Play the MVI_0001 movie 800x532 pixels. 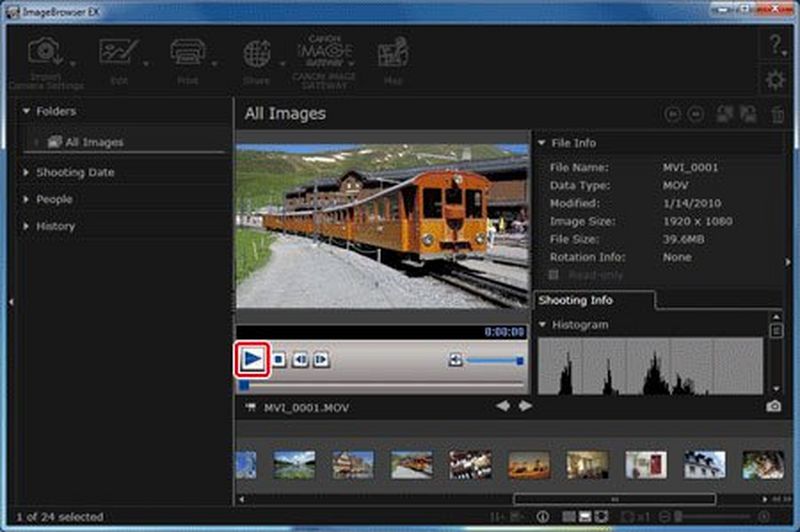(x=253, y=358)
